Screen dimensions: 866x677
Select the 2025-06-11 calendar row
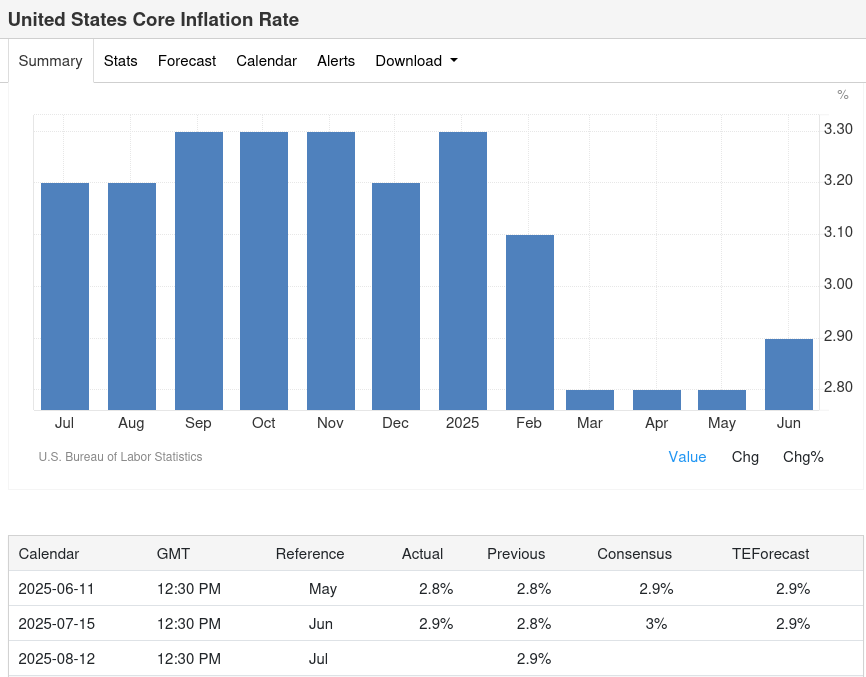57,589
